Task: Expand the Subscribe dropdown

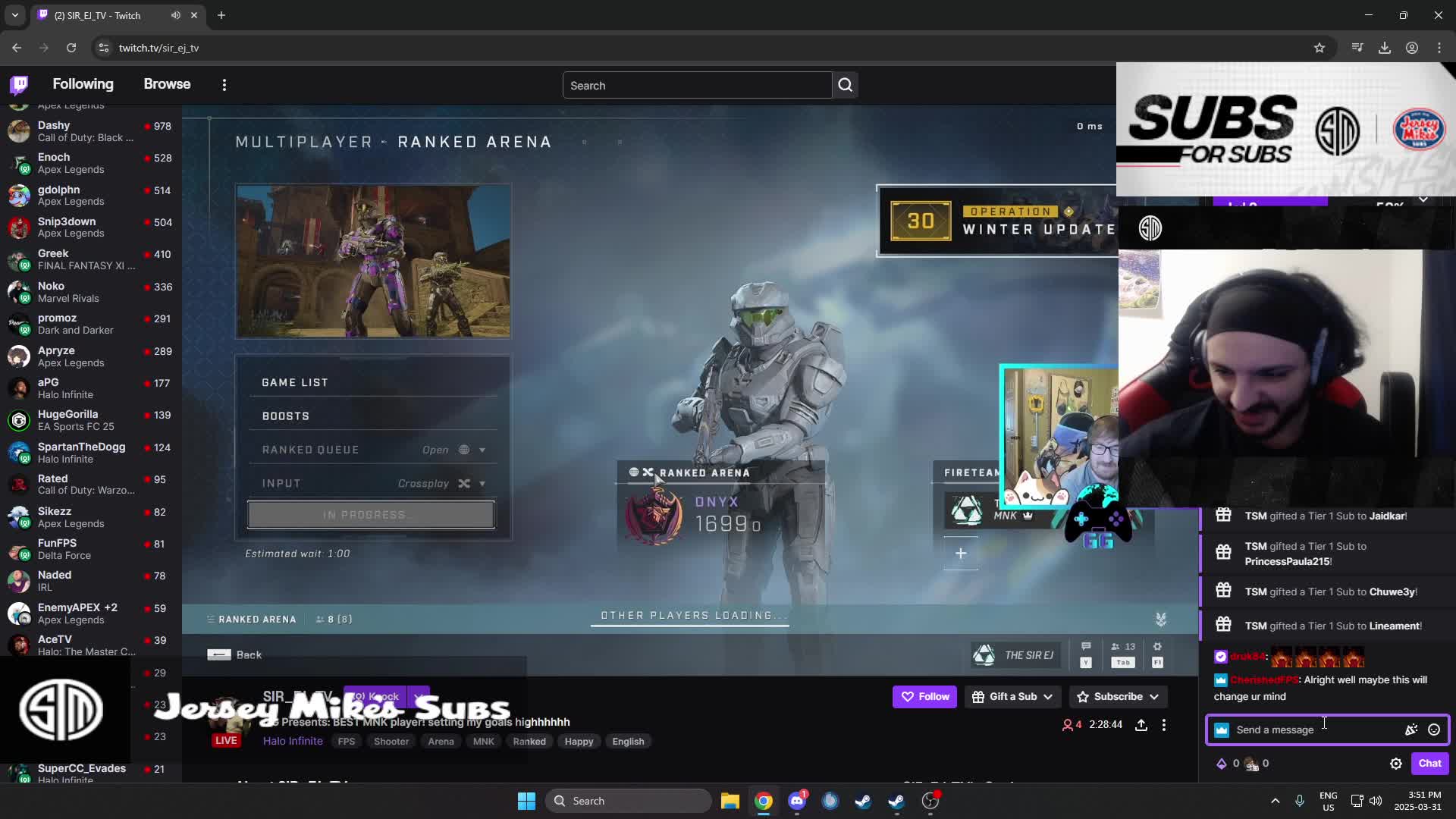Action: tap(1153, 697)
